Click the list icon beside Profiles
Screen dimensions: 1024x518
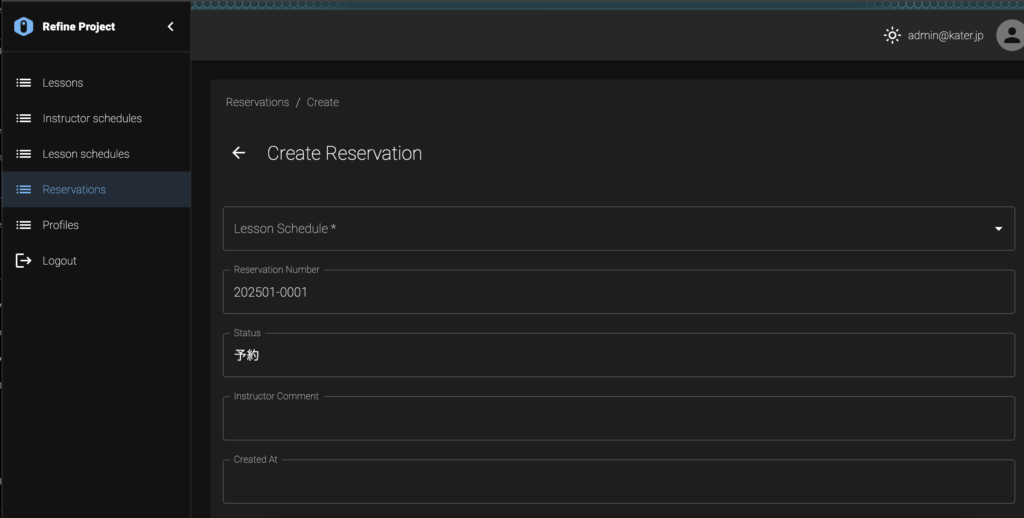tap(24, 225)
